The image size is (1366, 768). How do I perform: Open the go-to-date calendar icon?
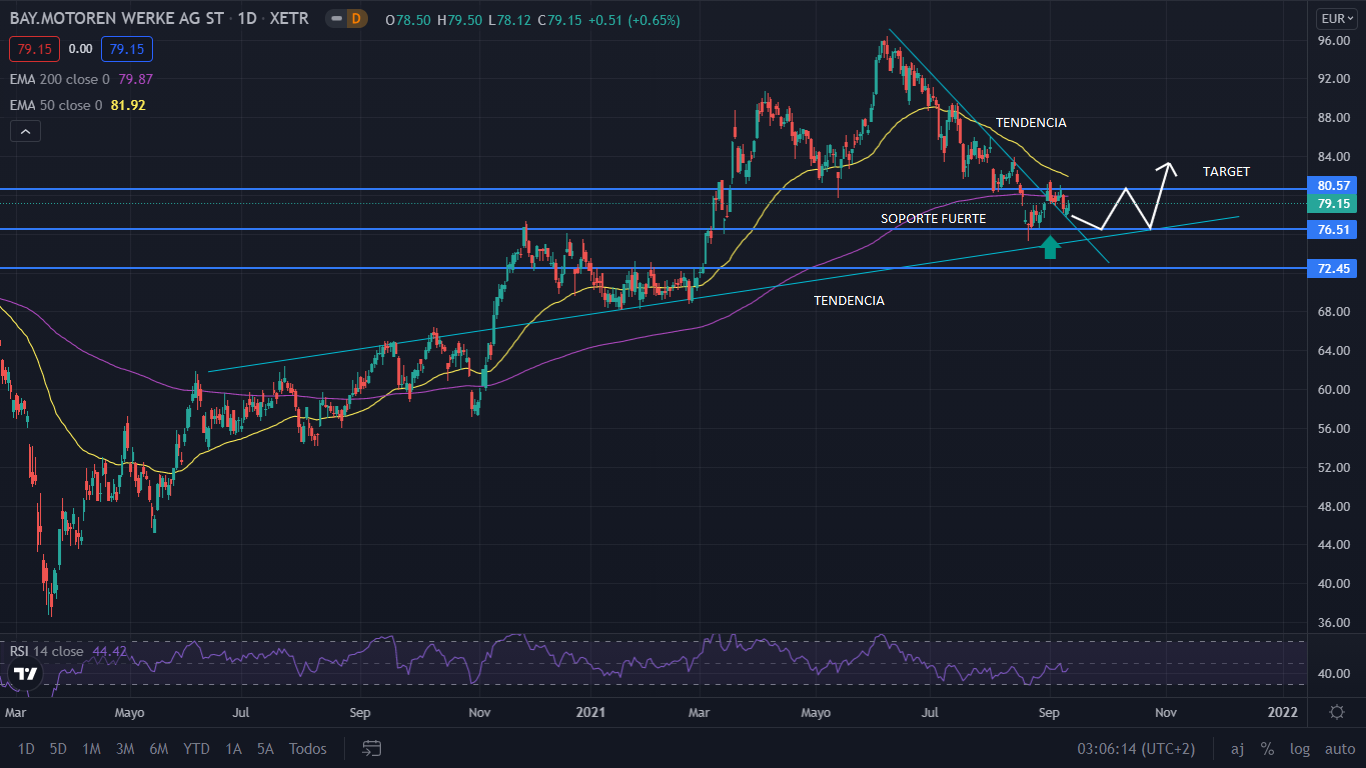pyautogui.click(x=372, y=748)
